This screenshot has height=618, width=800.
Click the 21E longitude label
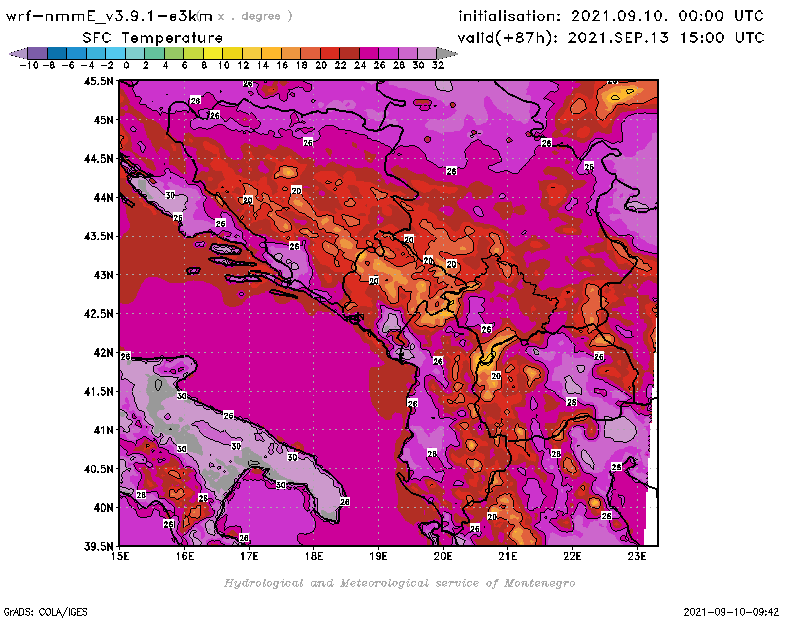pyautogui.click(x=507, y=556)
